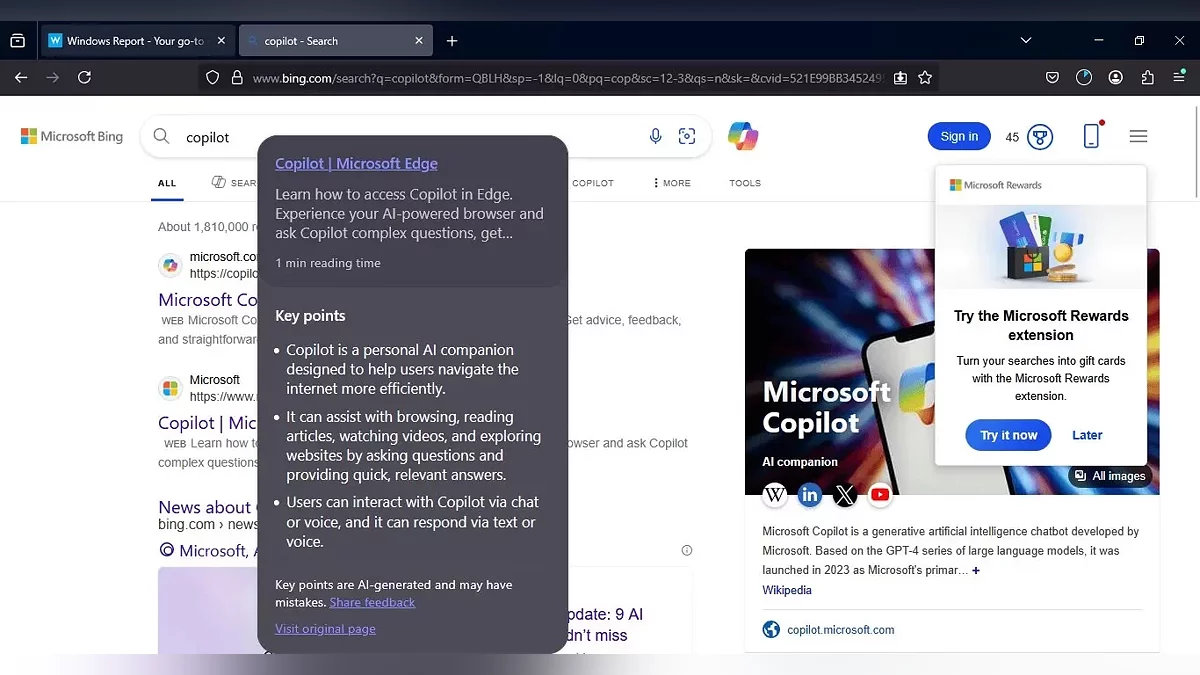Dismiss Rewards prompt with Later
The width and height of the screenshot is (1200, 675).
click(1087, 435)
